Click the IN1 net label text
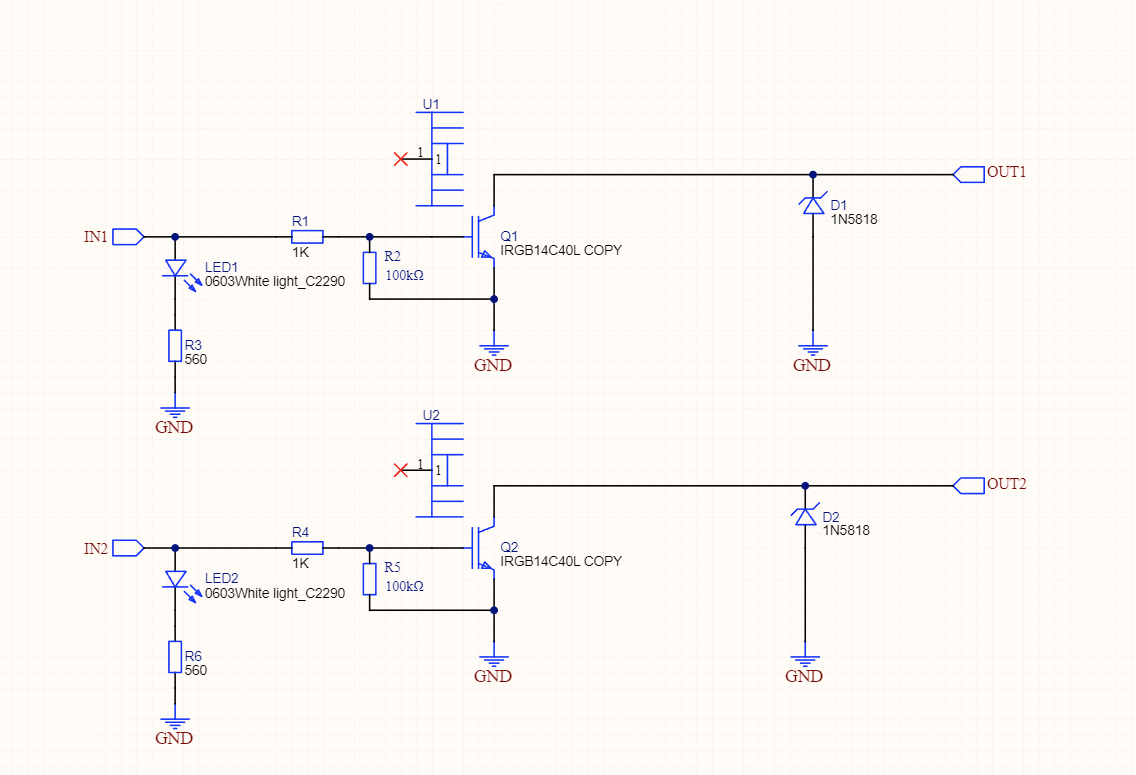Viewport: 1136px width, 775px height. [x=96, y=237]
